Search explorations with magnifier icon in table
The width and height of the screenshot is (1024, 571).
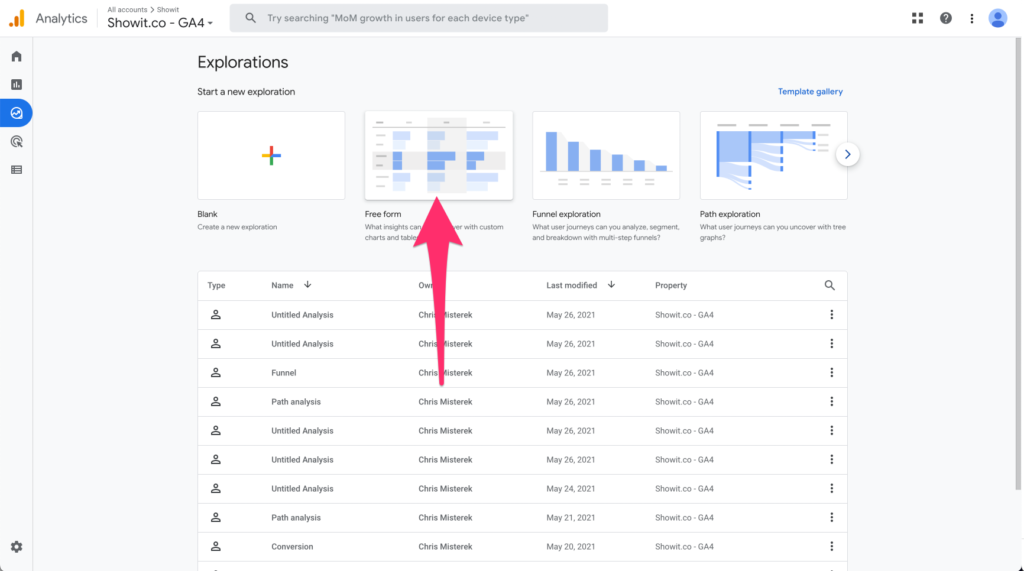[829, 285]
